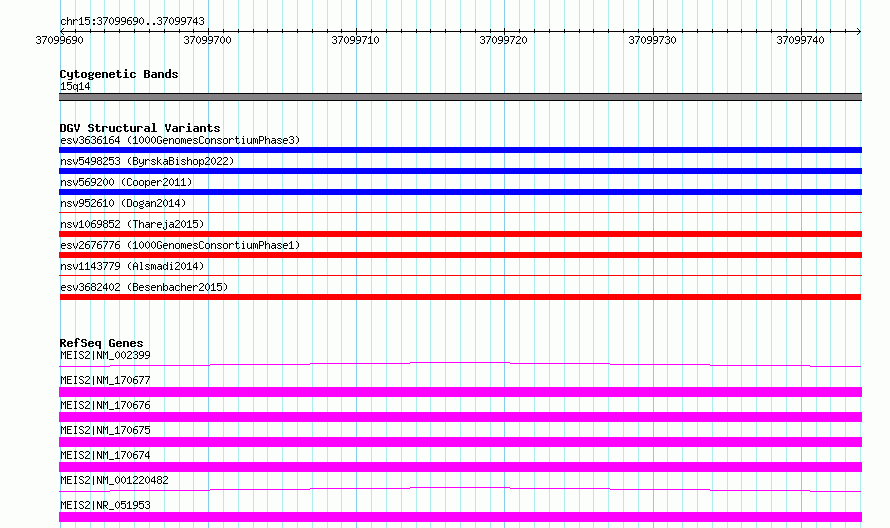Select variant label nsv952610 (Dogan2014)
The image size is (890, 528).
(x=123, y=203)
